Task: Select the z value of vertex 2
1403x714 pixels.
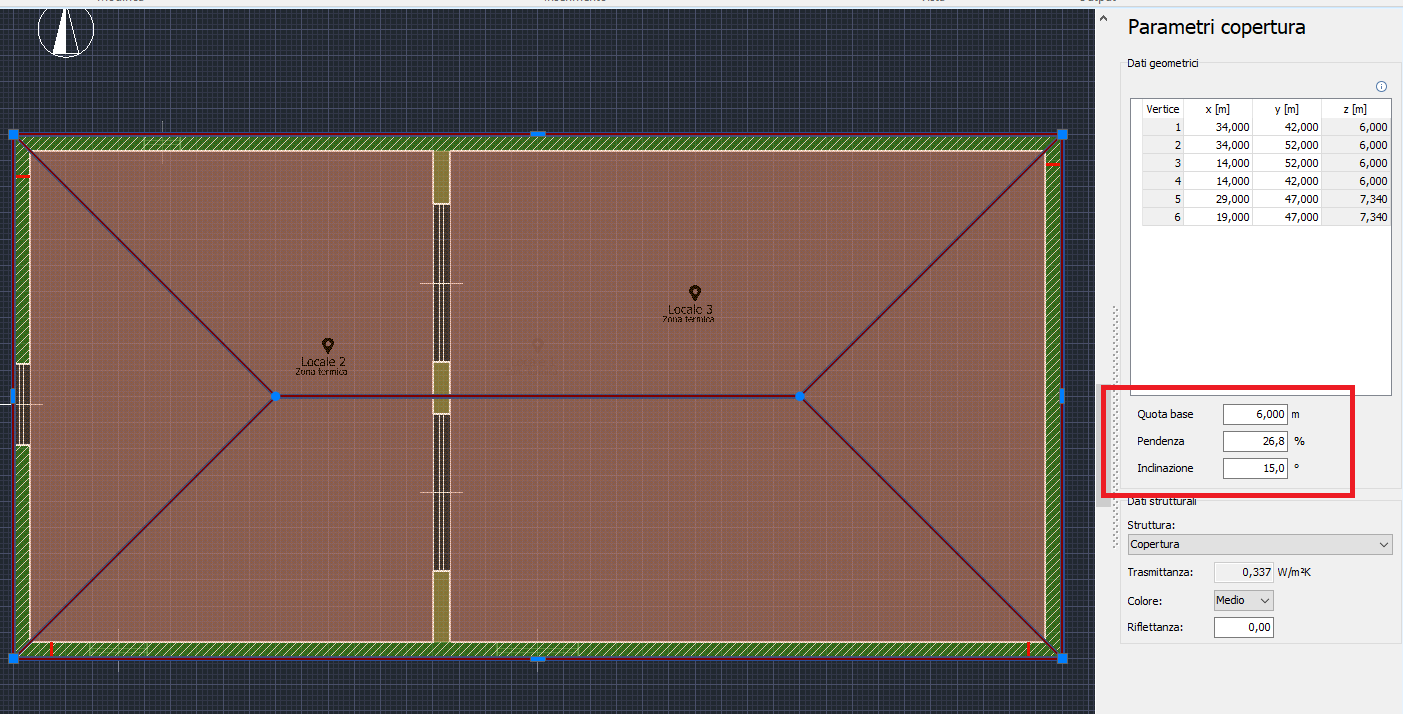Action: (1356, 145)
